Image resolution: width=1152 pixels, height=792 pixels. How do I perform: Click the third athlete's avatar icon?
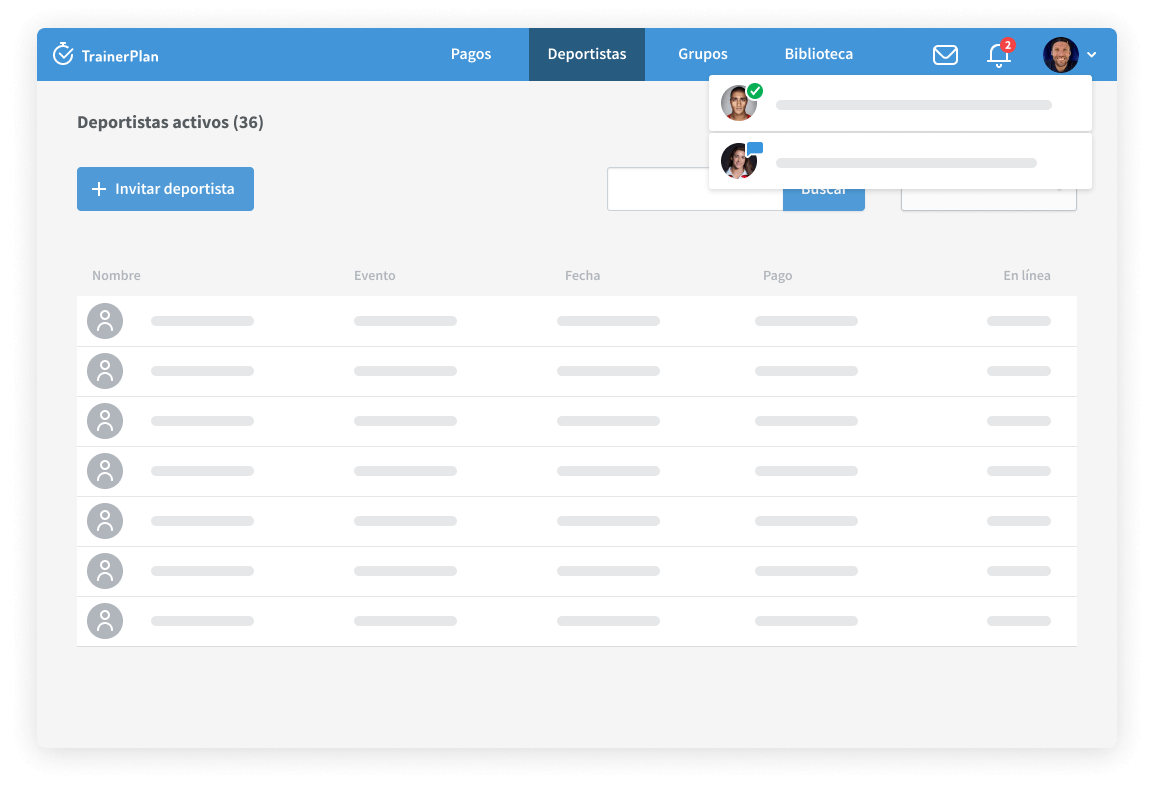point(105,421)
